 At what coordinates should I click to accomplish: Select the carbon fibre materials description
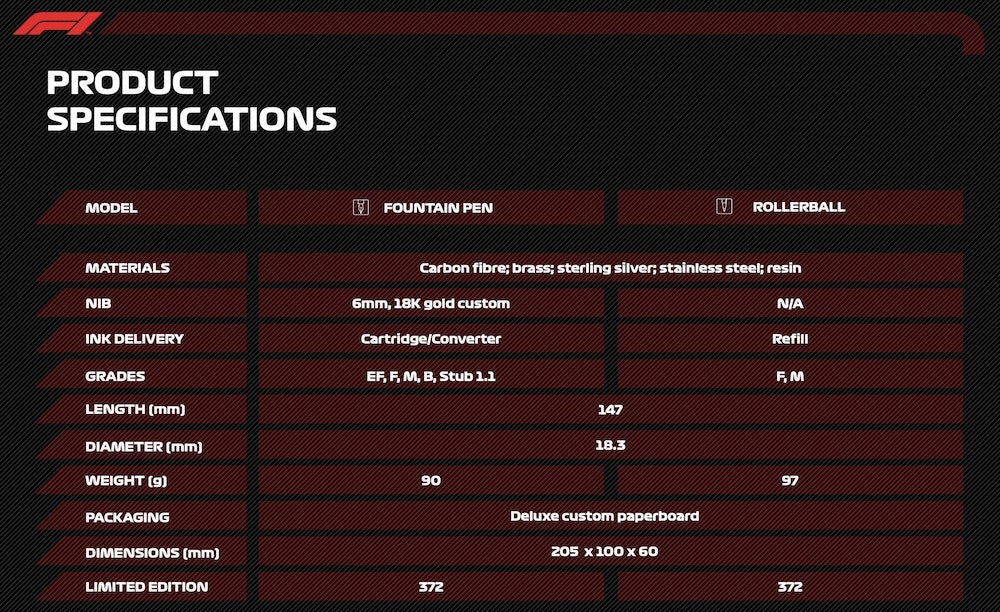point(610,268)
